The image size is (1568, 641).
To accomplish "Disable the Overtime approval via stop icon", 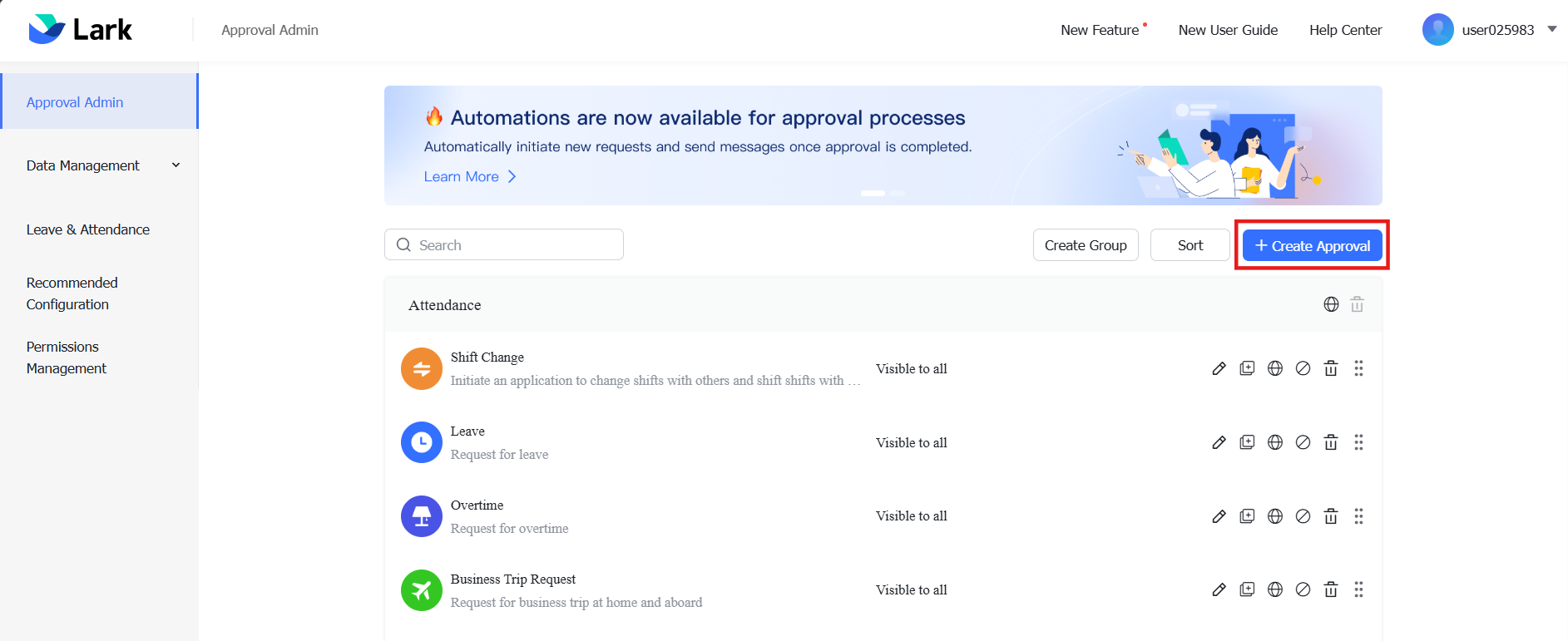I will click(1303, 516).
